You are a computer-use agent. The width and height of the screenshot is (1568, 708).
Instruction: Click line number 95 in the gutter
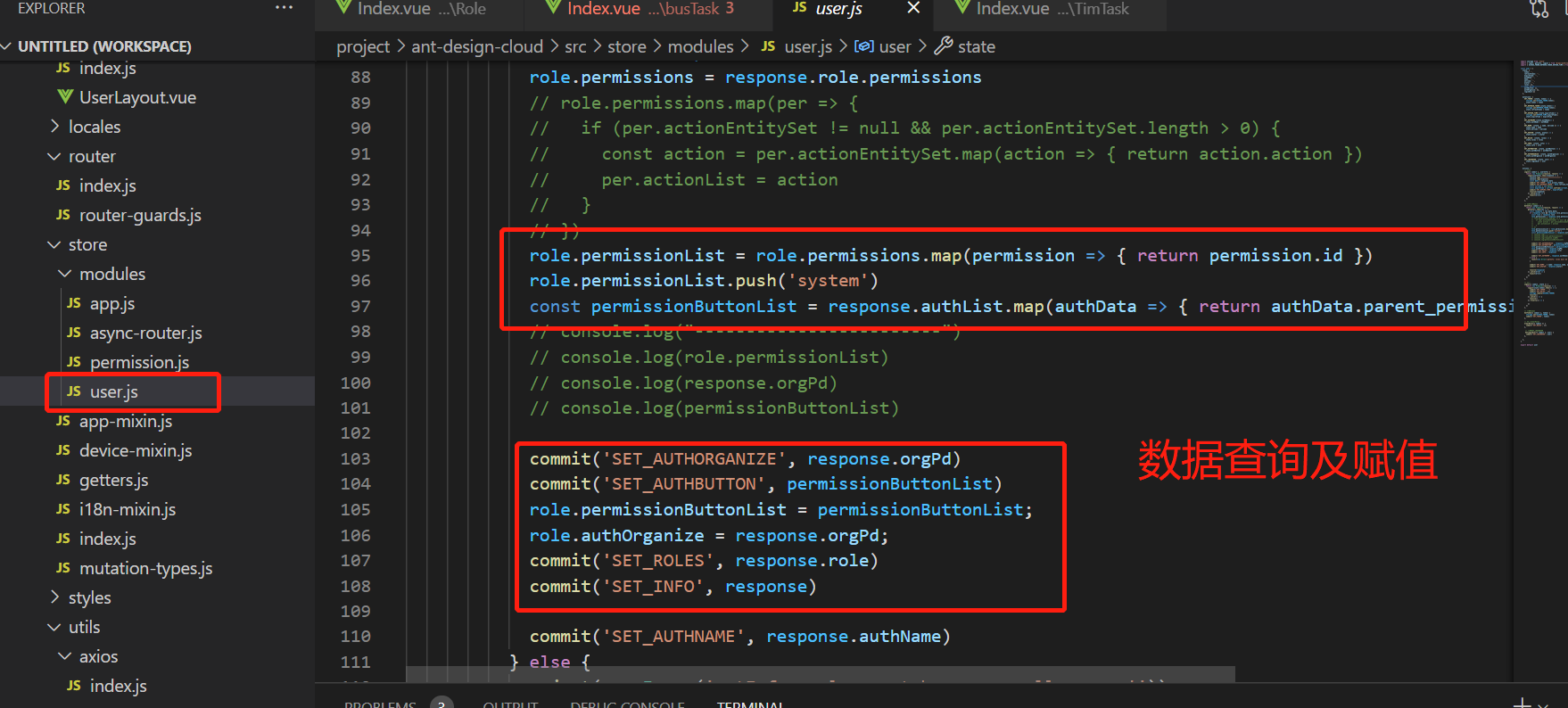pyautogui.click(x=360, y=256)
